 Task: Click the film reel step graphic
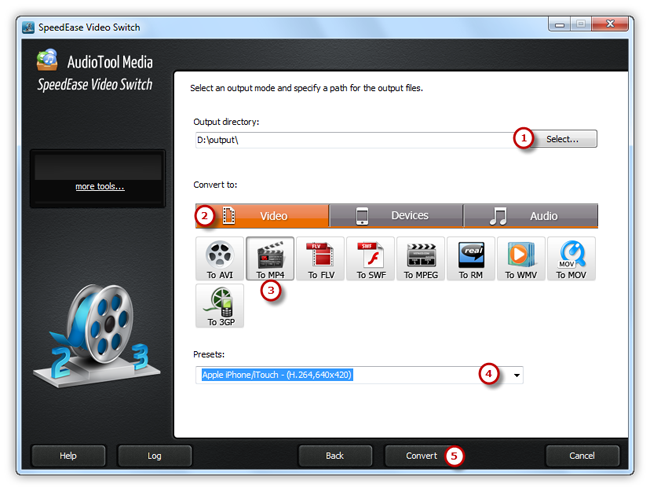97,336
